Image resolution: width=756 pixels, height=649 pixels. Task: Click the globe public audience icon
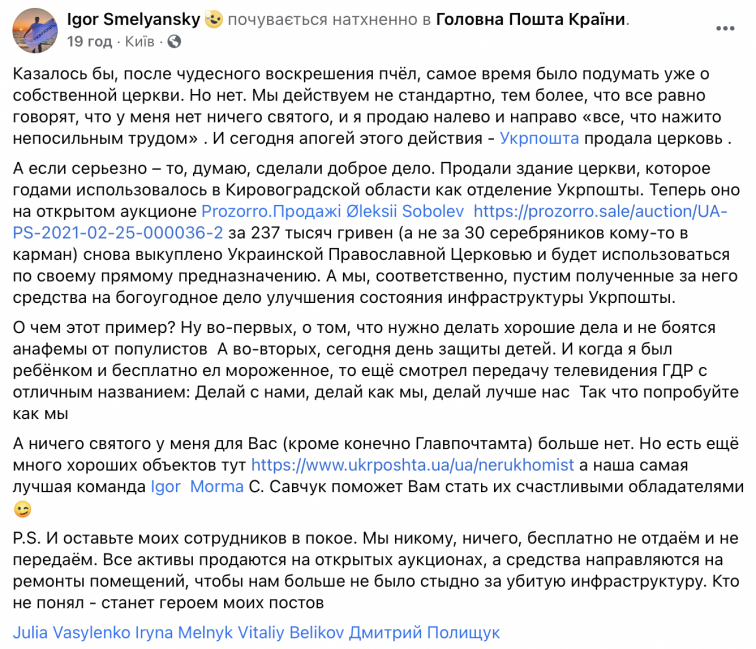point(175,42)
